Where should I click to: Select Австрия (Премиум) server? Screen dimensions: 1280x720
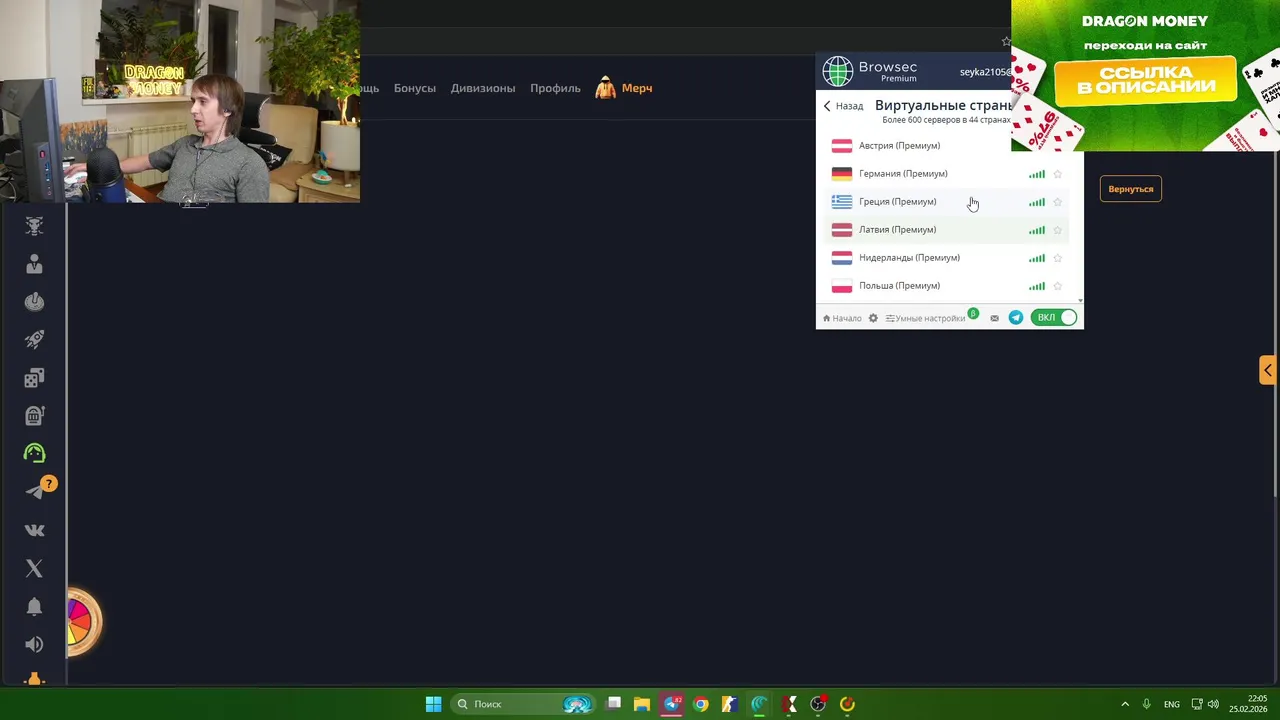click(x=948, y=146)
